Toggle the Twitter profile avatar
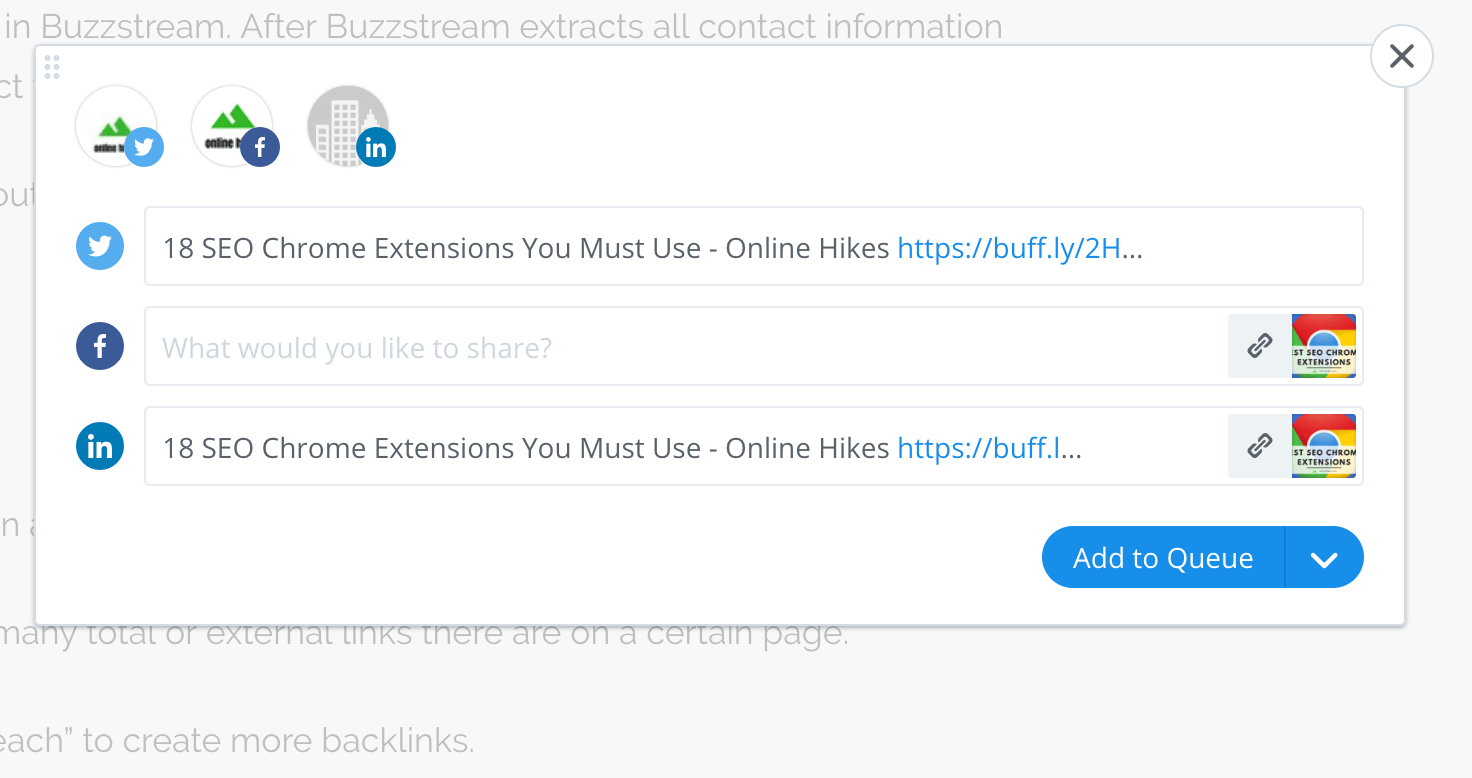Image resolution: width=1472 pixels, height=778 pixels. (x=116, y=126)
